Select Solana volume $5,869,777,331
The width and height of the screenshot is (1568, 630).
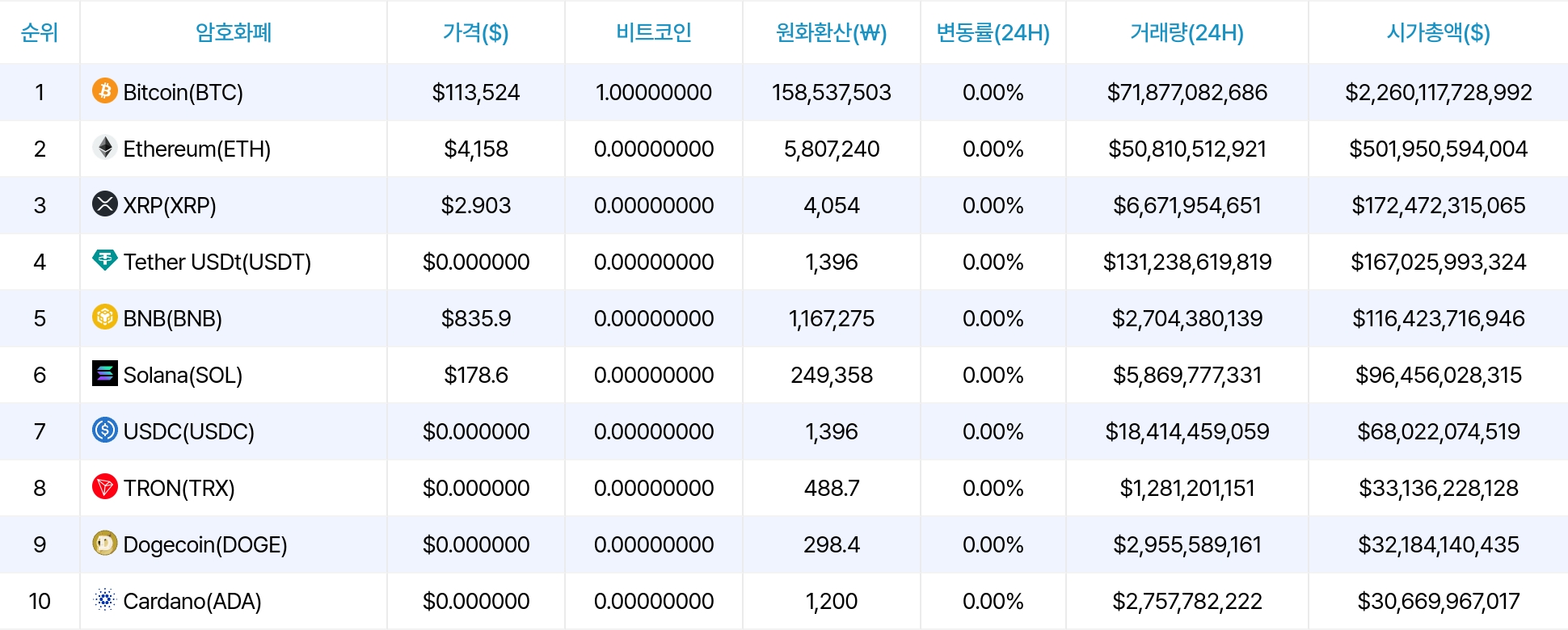pos(1187,375)
